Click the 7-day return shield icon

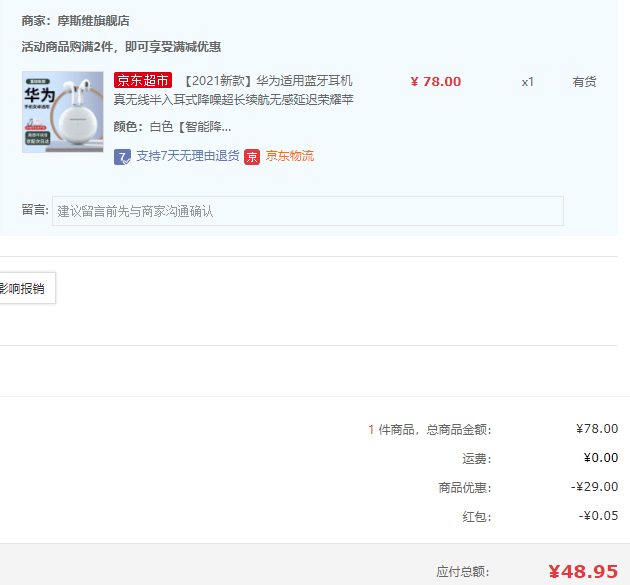(x=122, y=157)
